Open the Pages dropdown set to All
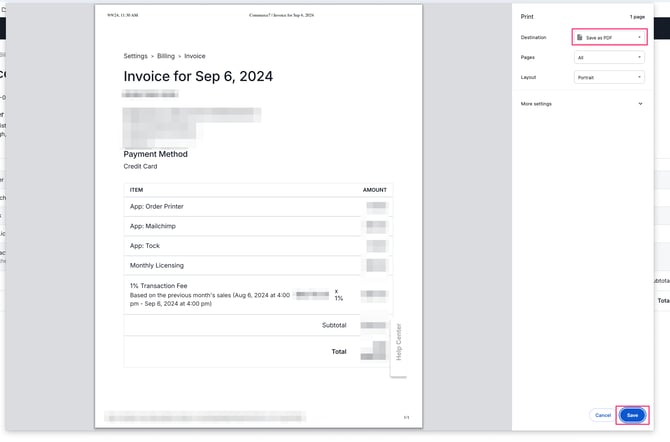The image size is (670, 442). point(609,57)
